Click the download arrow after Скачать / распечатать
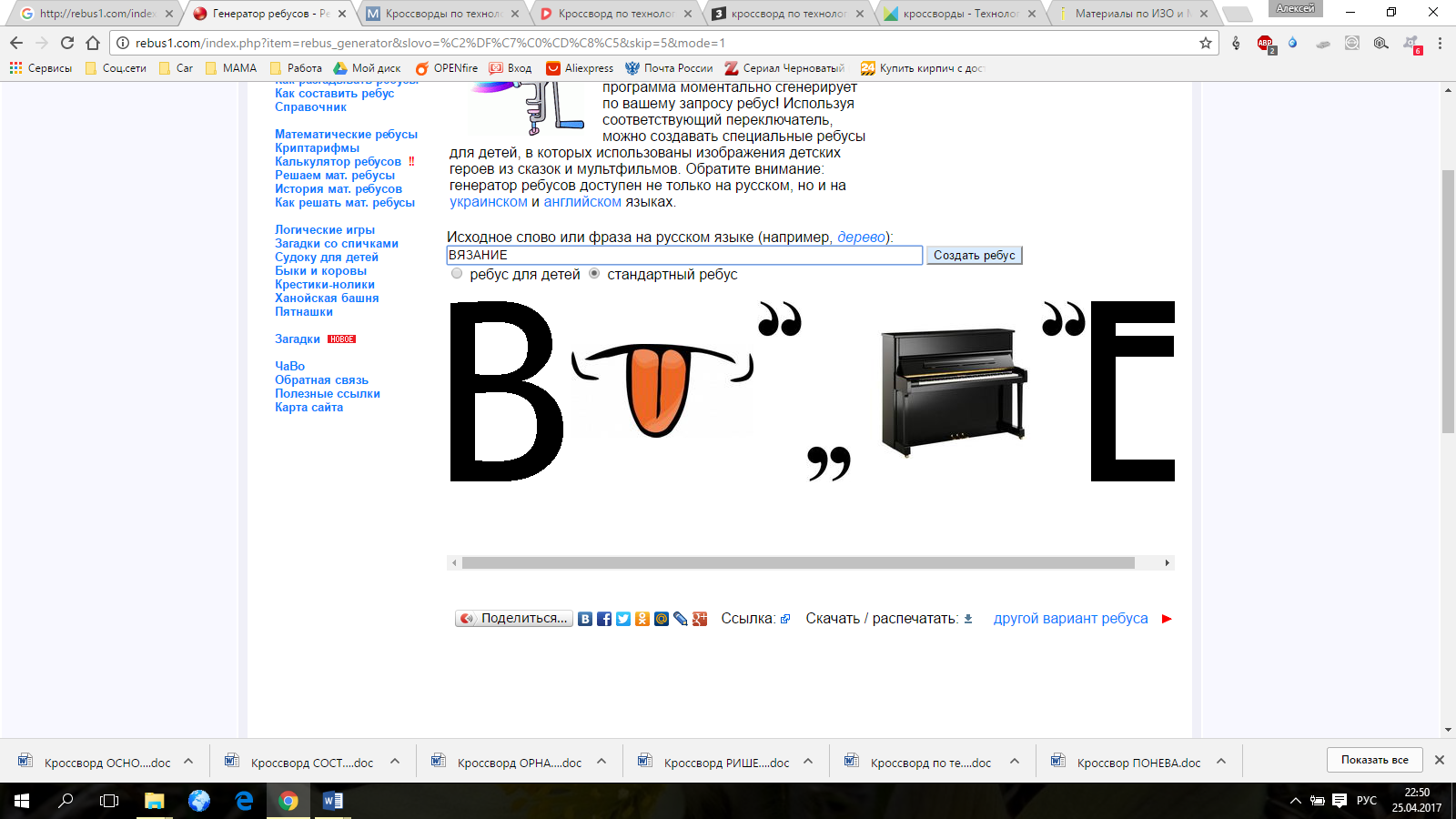Viewport: 1456px width, 819px height. 968,619
